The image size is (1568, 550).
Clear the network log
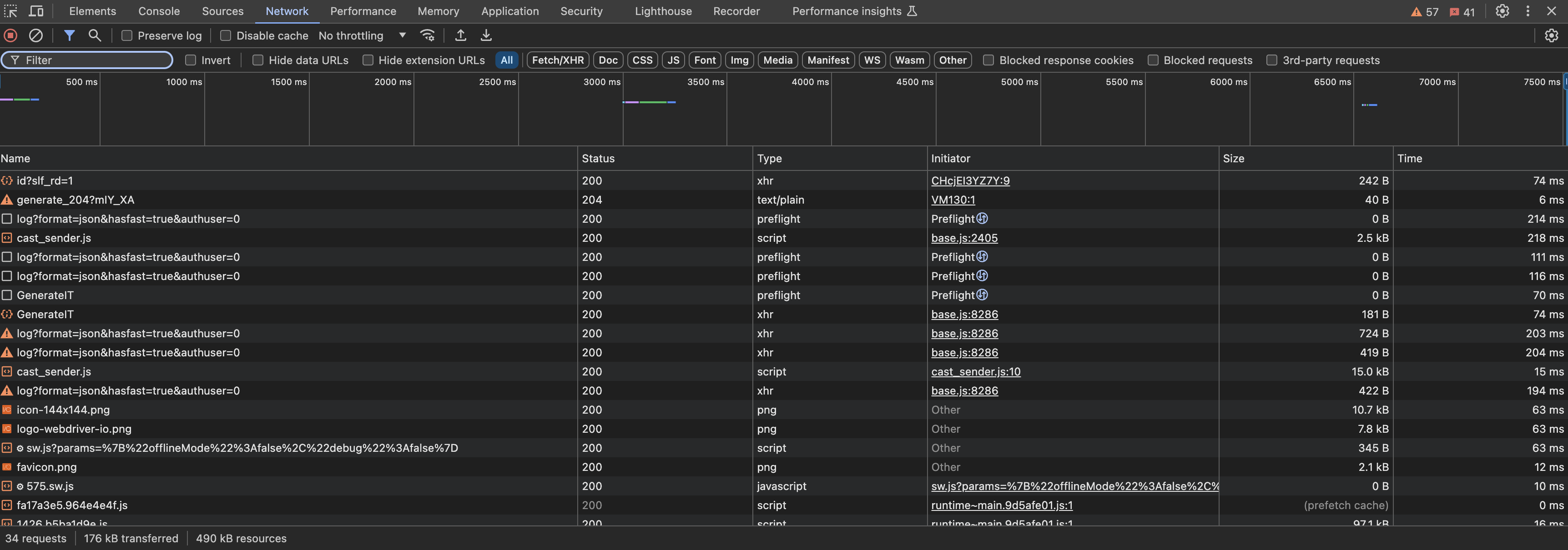pyautogui.click(x=36, y=35)
